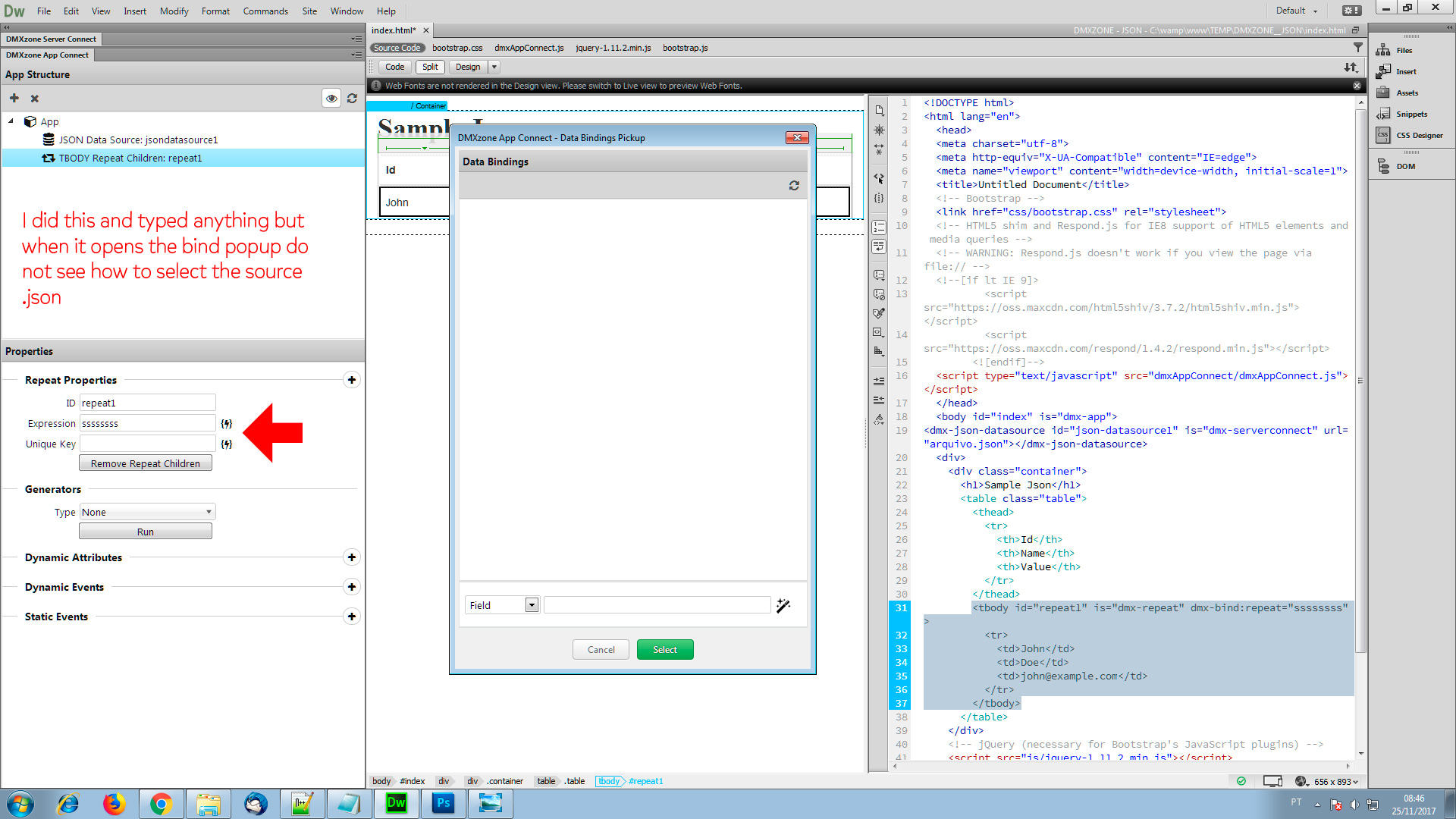1456x819 pixels.
Task: Switch to Split view mode
Action: coord(430,67)
